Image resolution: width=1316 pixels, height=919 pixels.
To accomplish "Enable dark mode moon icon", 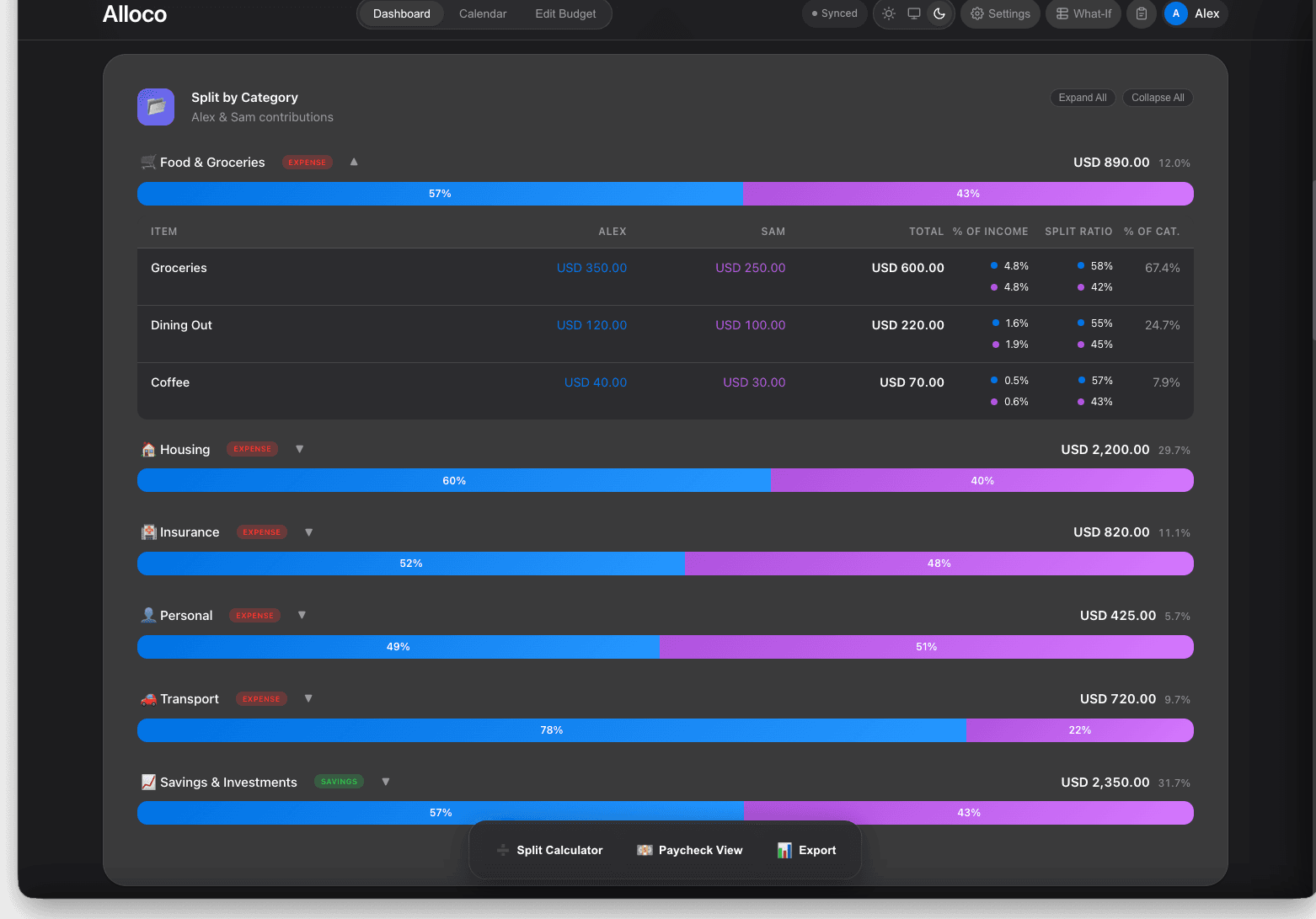I will point(939,13).
